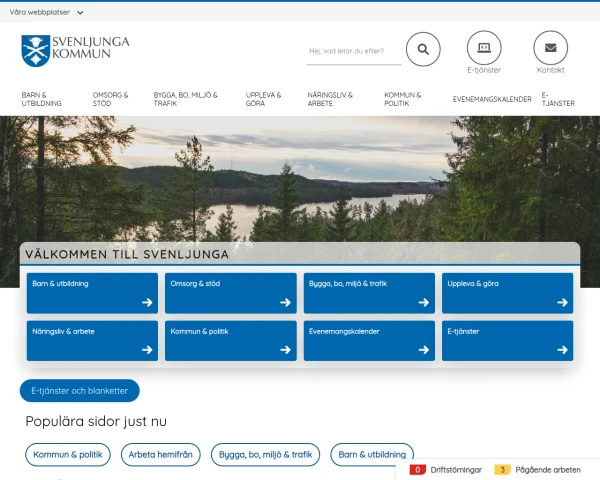Click the Näringsliv & arbete blue tile
The height and width of the screenshot is (480, 600).
click(92, 340)
